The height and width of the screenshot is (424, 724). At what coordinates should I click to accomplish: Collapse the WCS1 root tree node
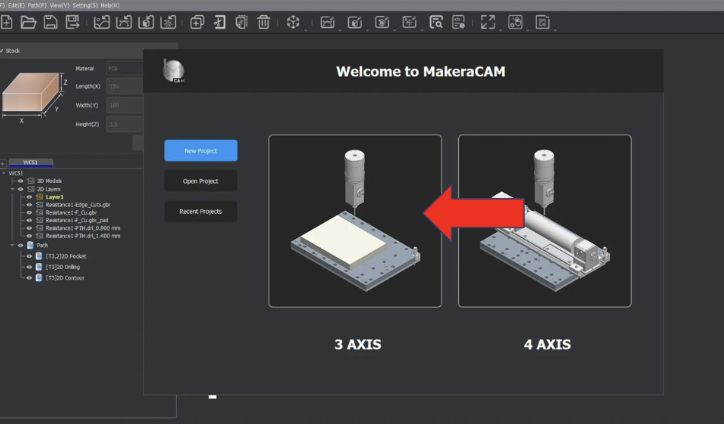(4, 172)
